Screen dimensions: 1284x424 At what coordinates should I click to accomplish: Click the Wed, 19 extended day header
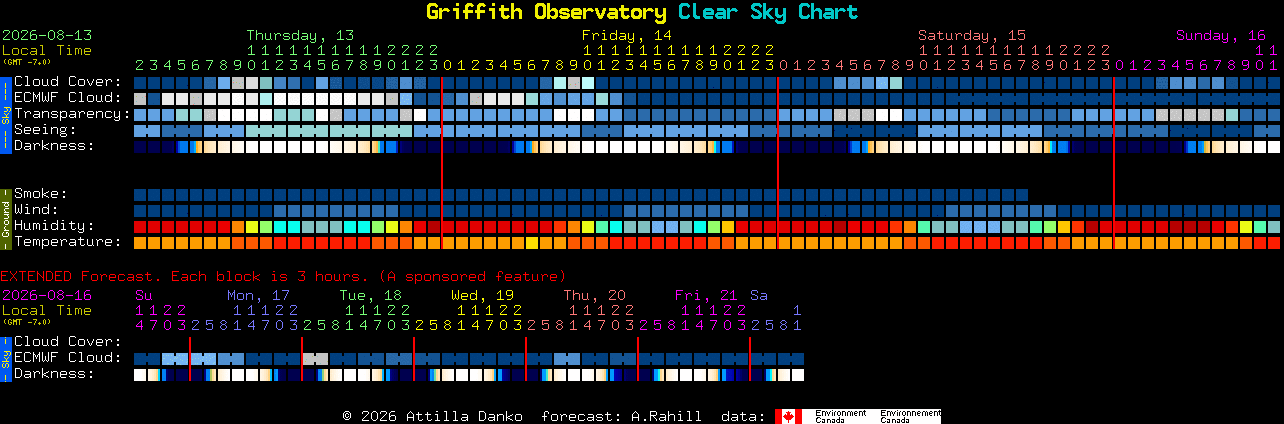(x=482, y=295)
